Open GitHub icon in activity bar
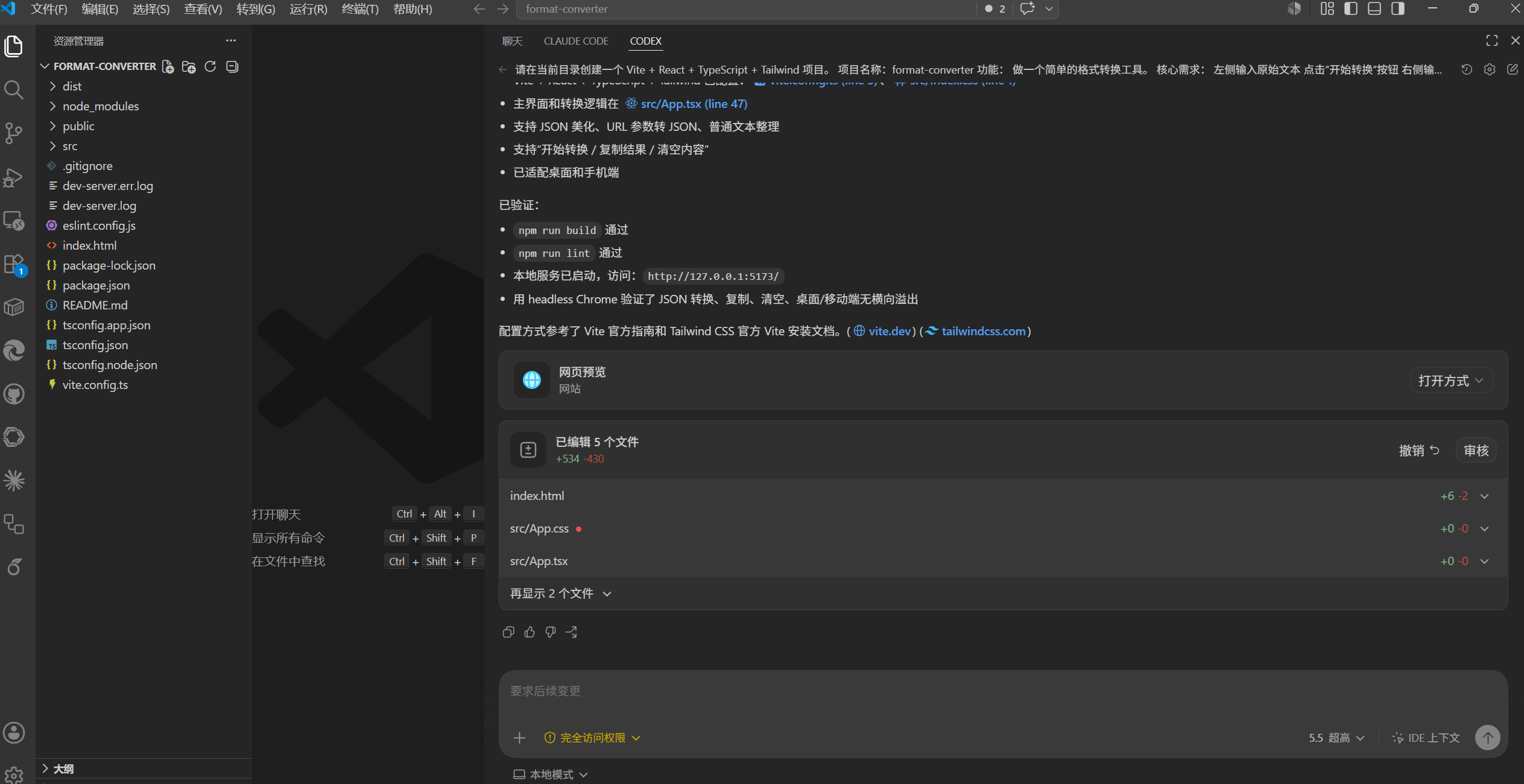The height and width of the screenshot is (784, 1524). 14,394
